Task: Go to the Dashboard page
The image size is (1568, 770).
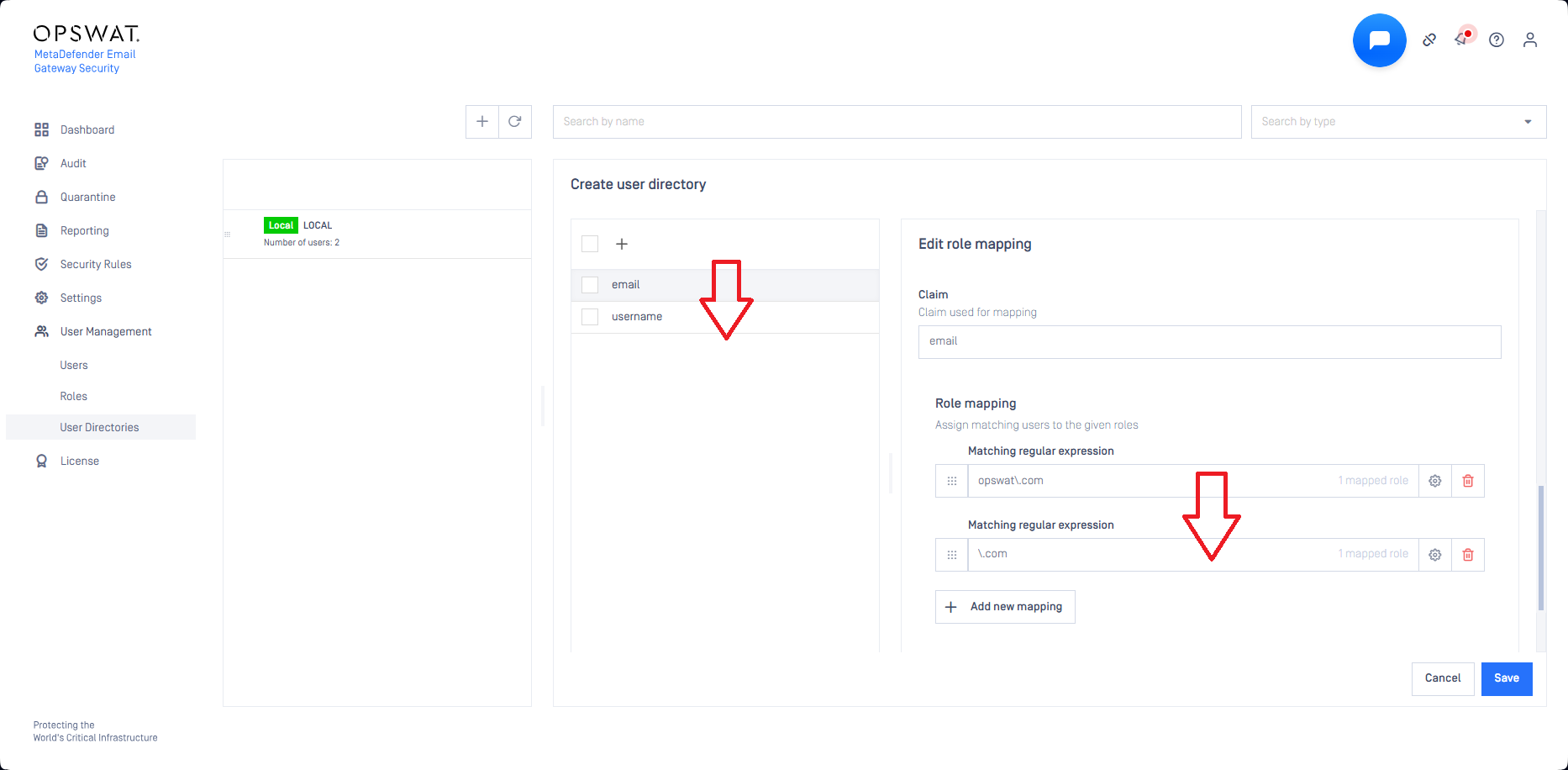Action: click(87, 130)
